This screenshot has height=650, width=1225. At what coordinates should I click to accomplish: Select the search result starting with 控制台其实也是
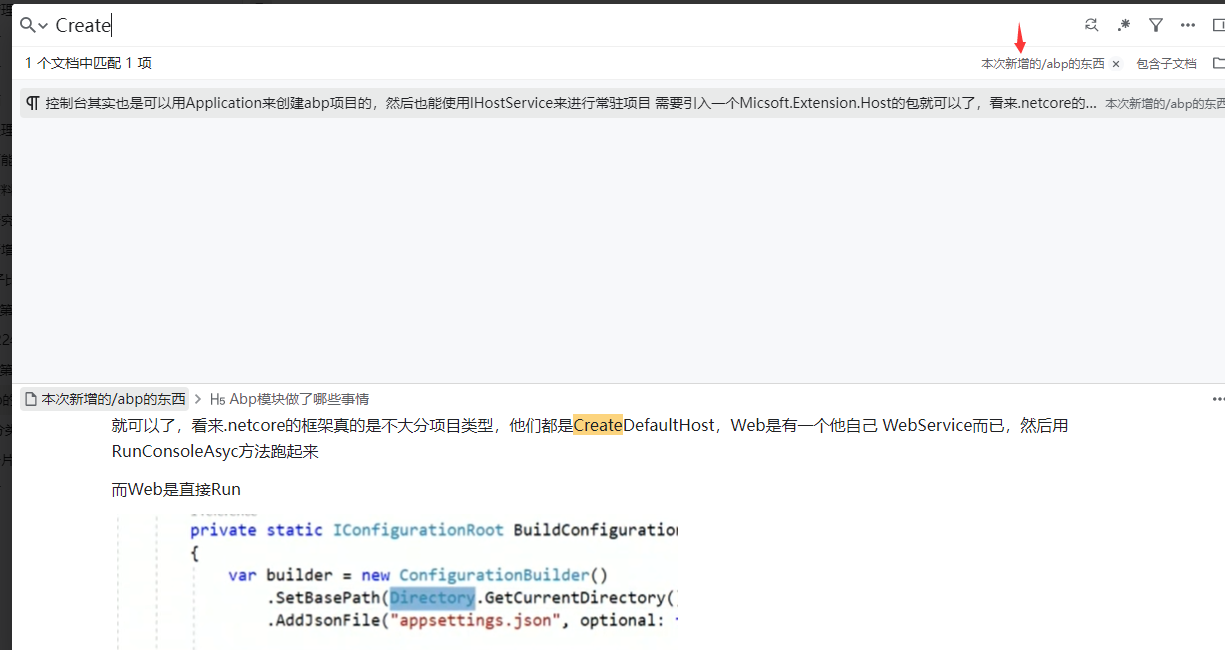tap(622, 103)
